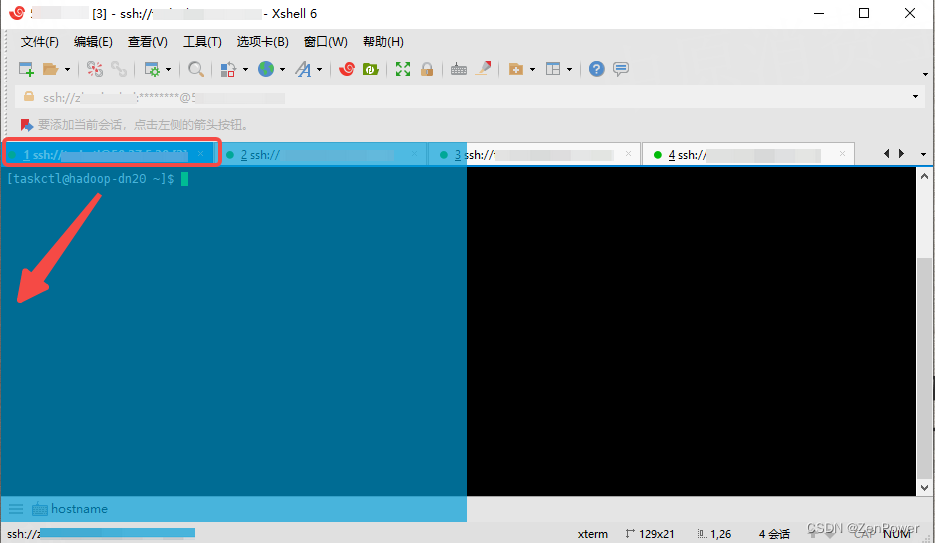
Task: Switch to session tab 4
Action: tap(749, 154)
